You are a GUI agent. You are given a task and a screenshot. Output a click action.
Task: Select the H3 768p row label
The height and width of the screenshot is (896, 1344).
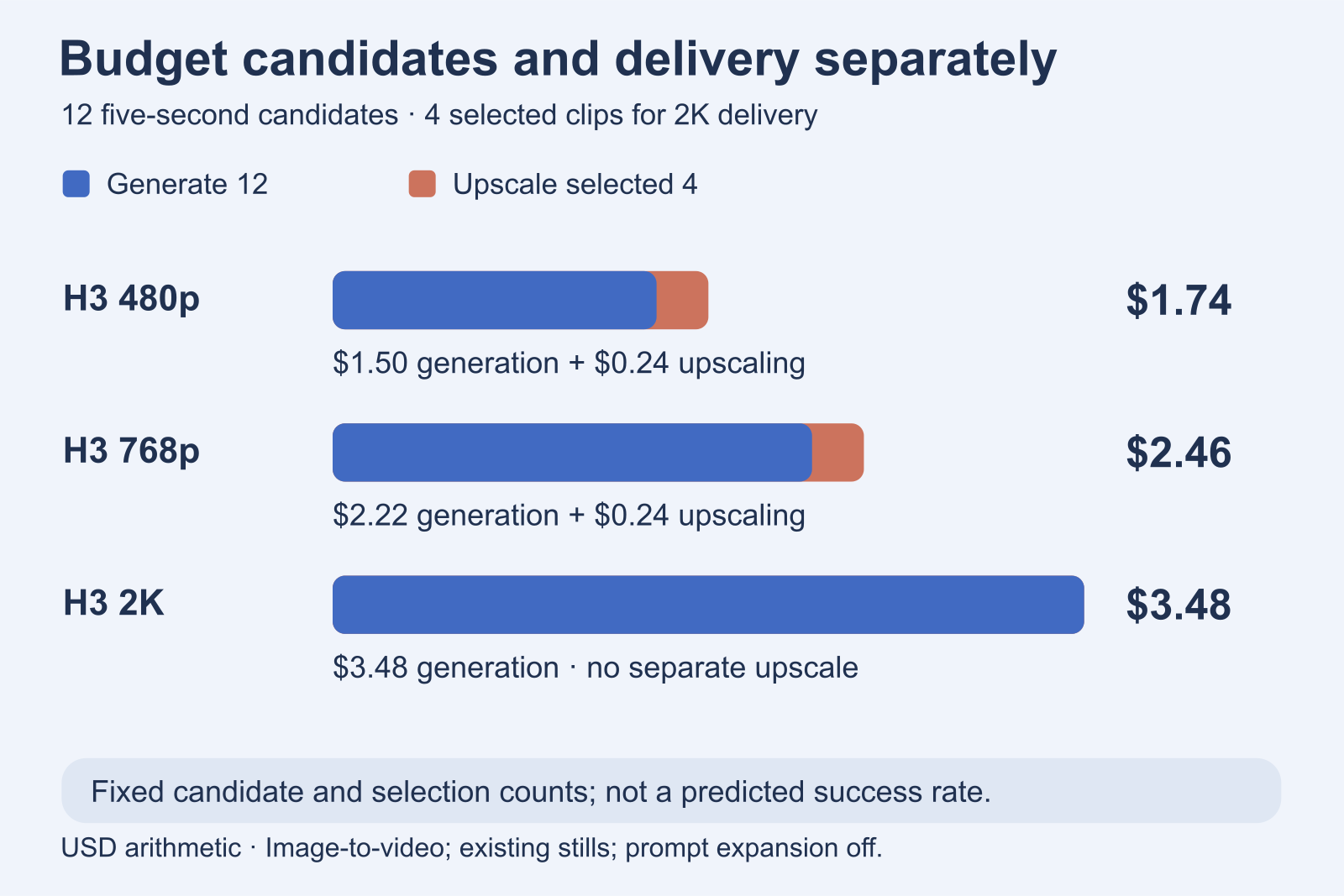pos(132,451)
